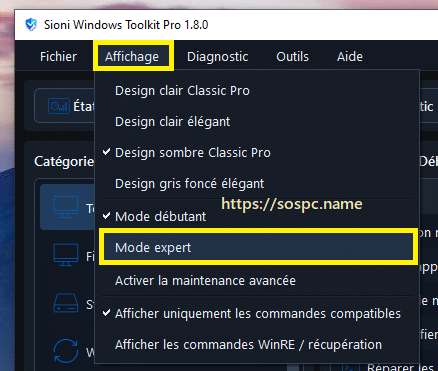Open the Fichier menu

[58, 57]
